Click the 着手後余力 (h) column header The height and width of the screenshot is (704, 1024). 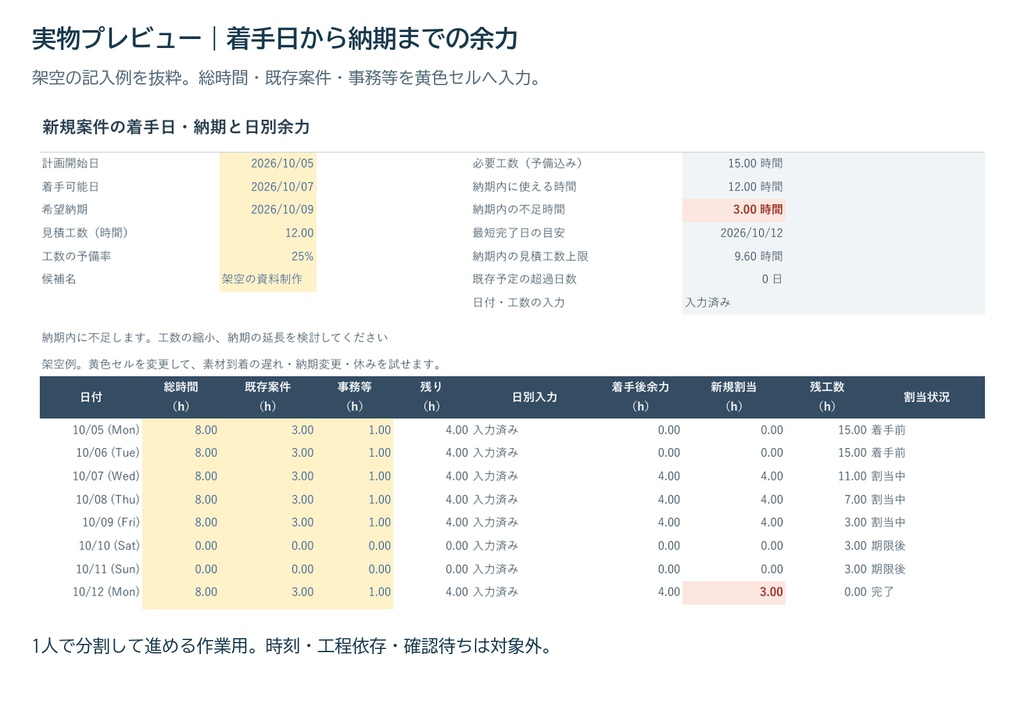tap(641, 397)
